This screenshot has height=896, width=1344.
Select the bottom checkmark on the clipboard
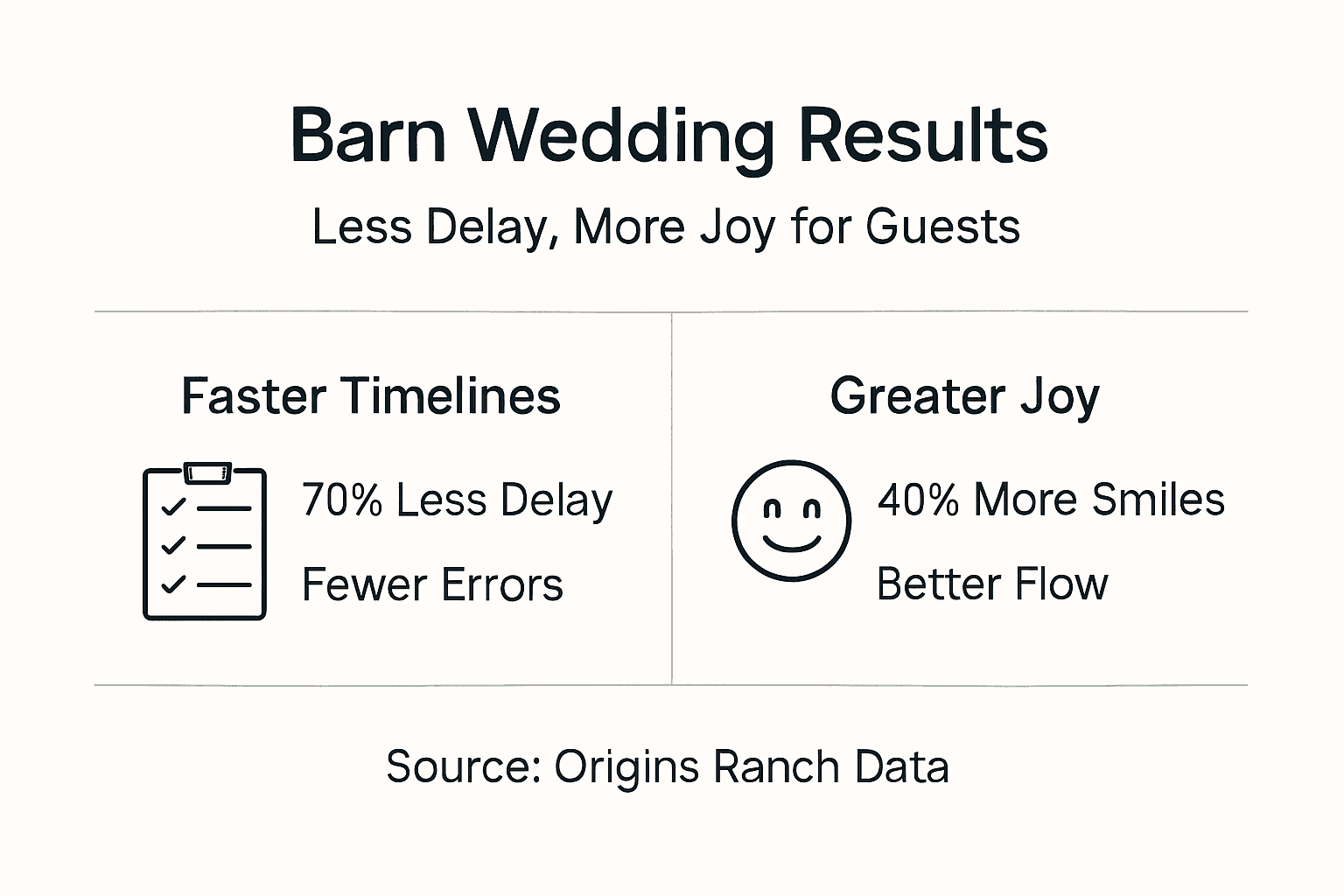(173, 584)
